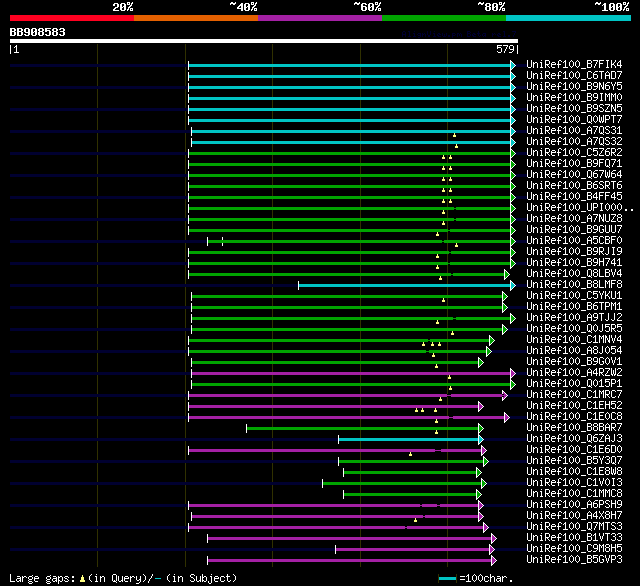Select the UniRef100_Q015P1 label
Image resolution: width=640 pixels, height=586 pixels.
574,384
